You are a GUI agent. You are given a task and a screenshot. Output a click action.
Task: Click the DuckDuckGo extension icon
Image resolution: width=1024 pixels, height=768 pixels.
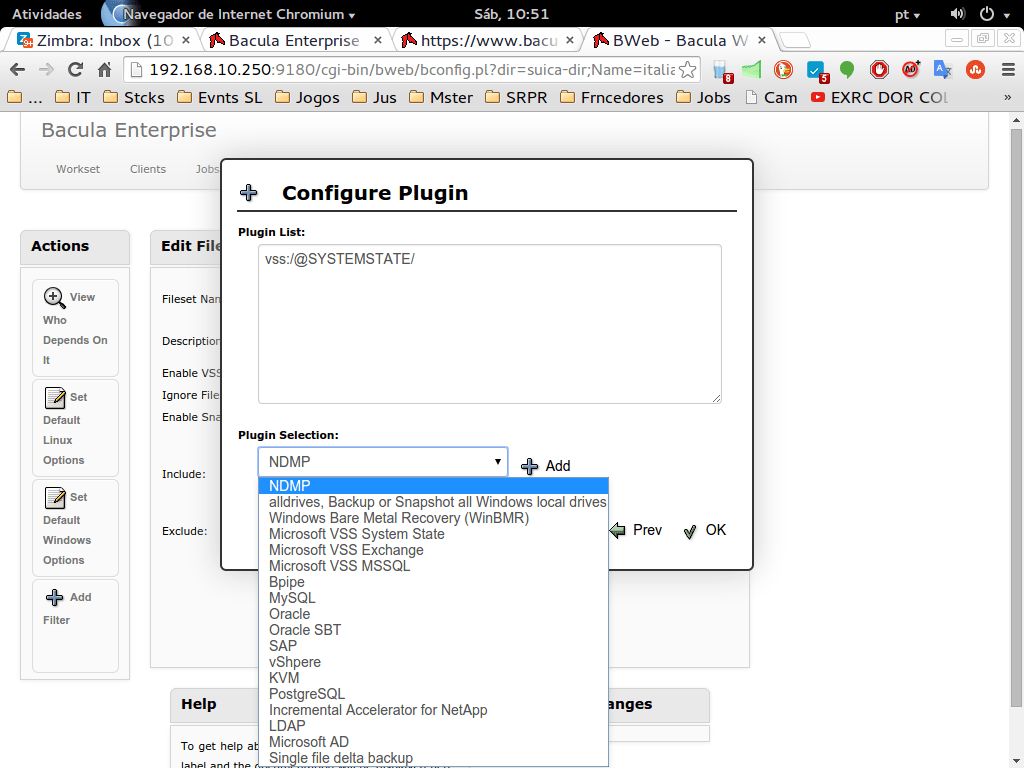pyautogui.click(x=783, y=69)
